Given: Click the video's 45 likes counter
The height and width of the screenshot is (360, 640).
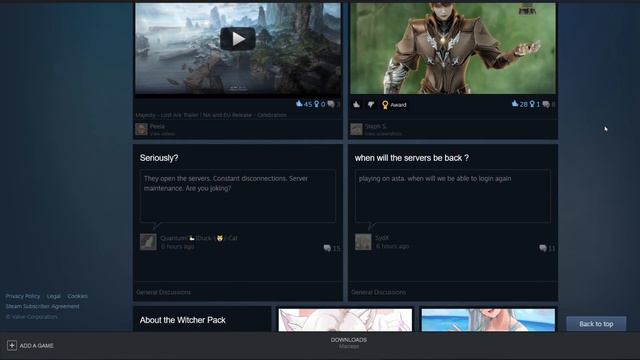Looking at the screenshot, I should point(304,104).
